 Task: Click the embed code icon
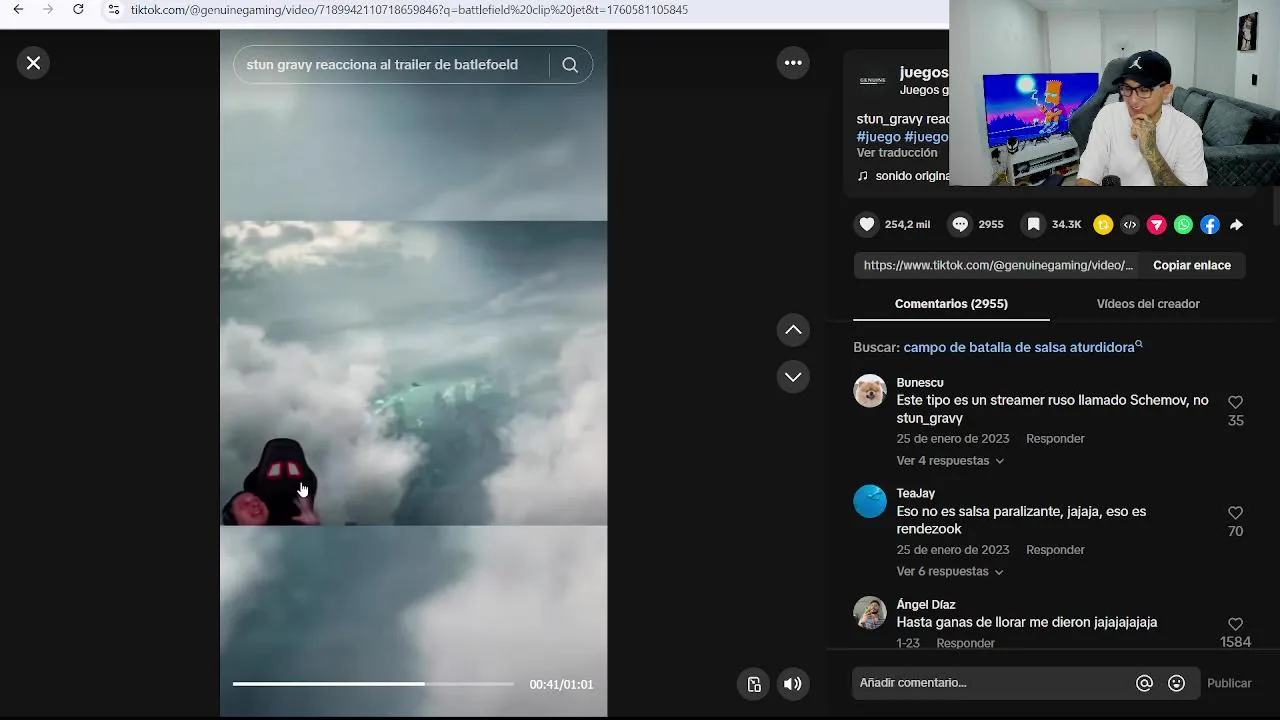(1130, 225)
